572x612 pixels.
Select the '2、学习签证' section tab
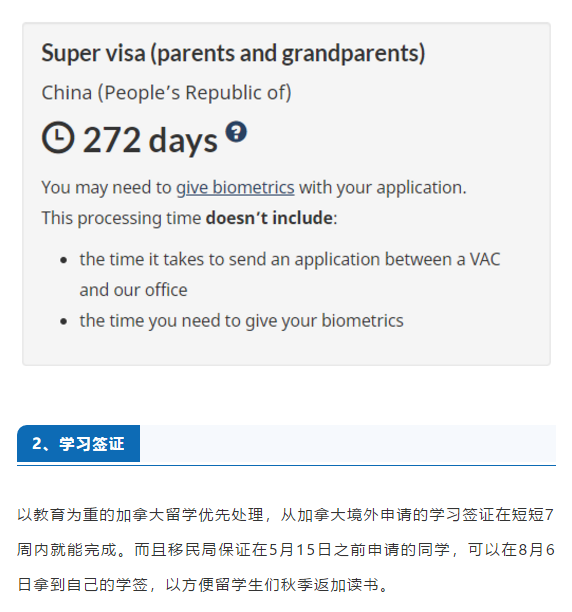(x=78, y=444)
